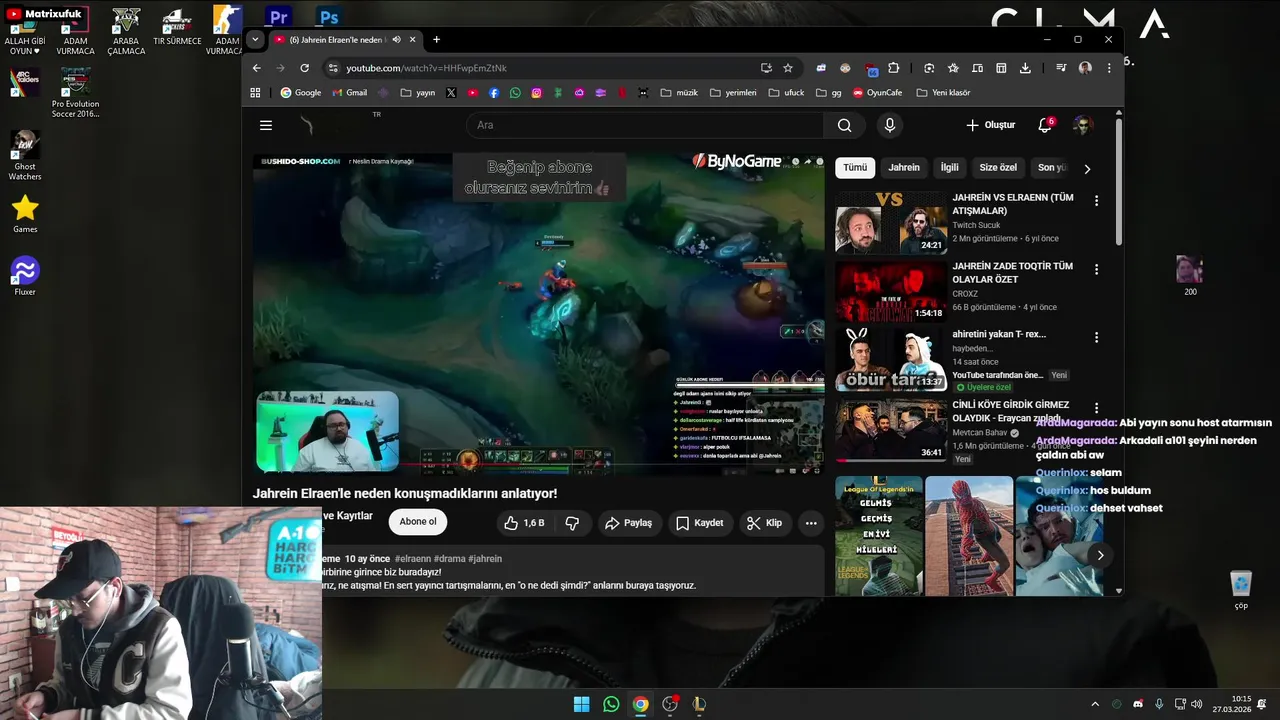The height and width of the screenshot is (720, 1280).
Task: Open the Fluxer desktop icon
Action: click(x=25, y=276)
